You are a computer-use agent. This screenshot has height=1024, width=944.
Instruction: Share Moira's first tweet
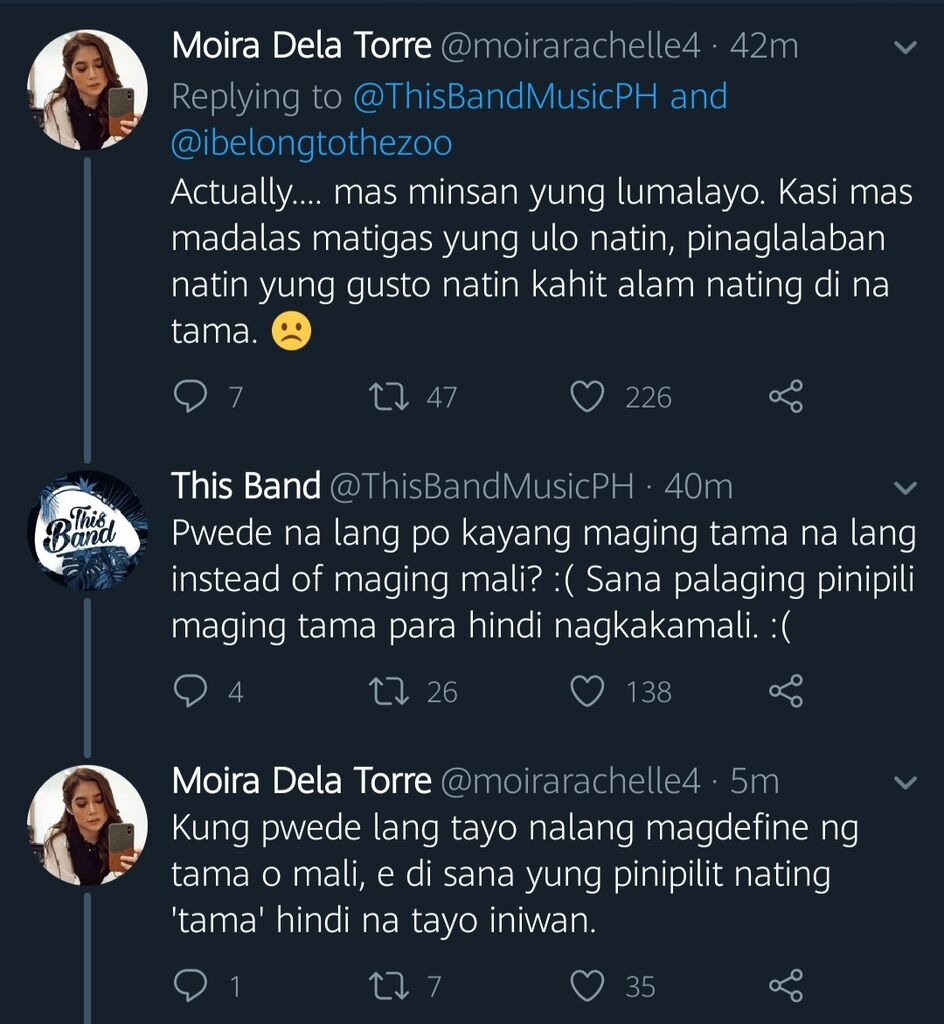(x=786, y=397)
